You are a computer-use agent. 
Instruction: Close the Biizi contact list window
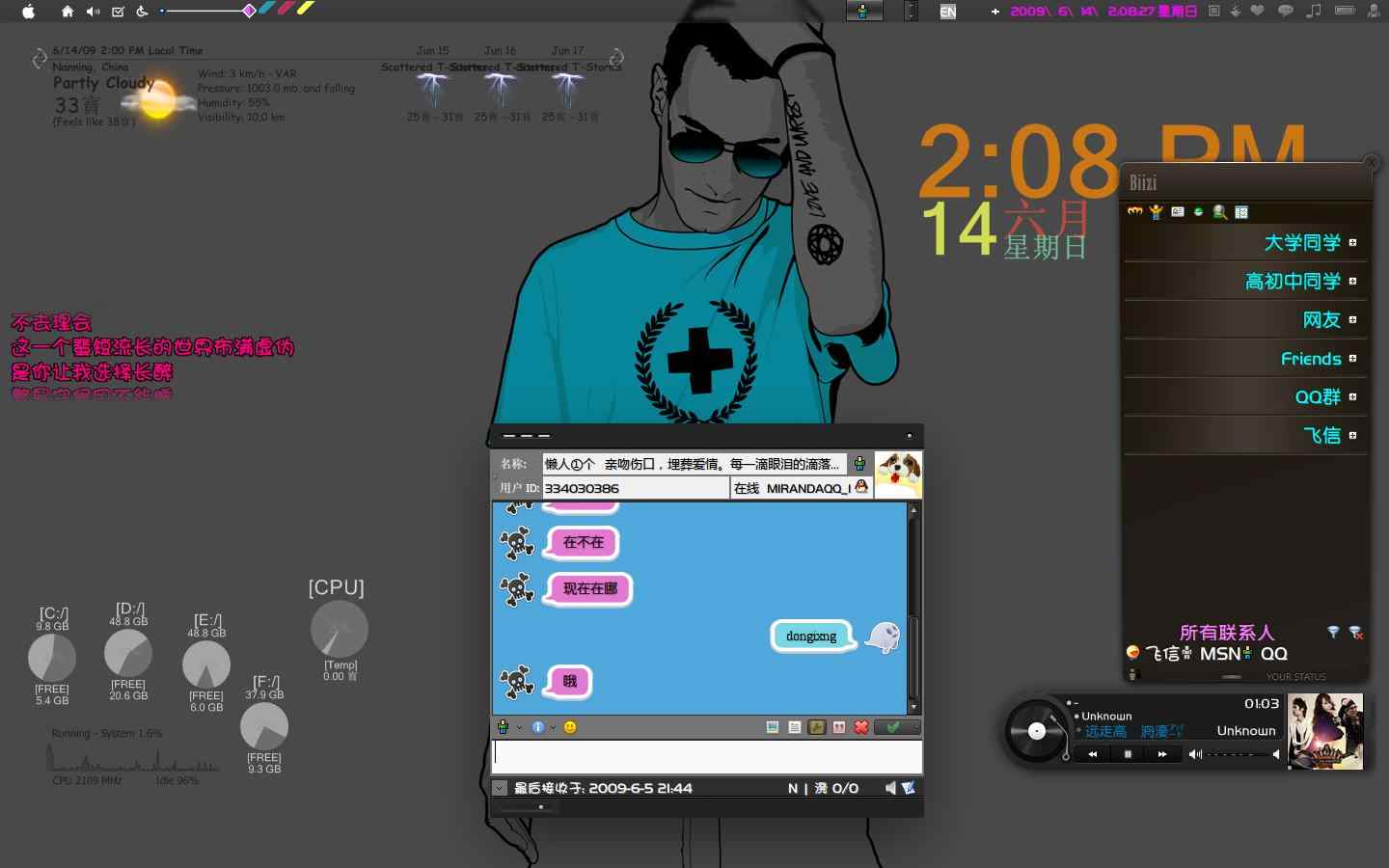[1372, 162]
